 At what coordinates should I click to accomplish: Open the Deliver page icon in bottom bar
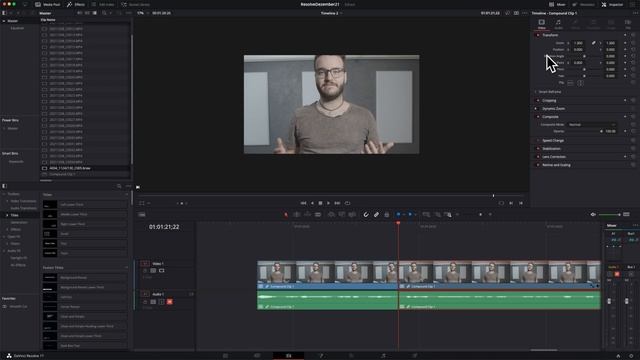[415, 356]
